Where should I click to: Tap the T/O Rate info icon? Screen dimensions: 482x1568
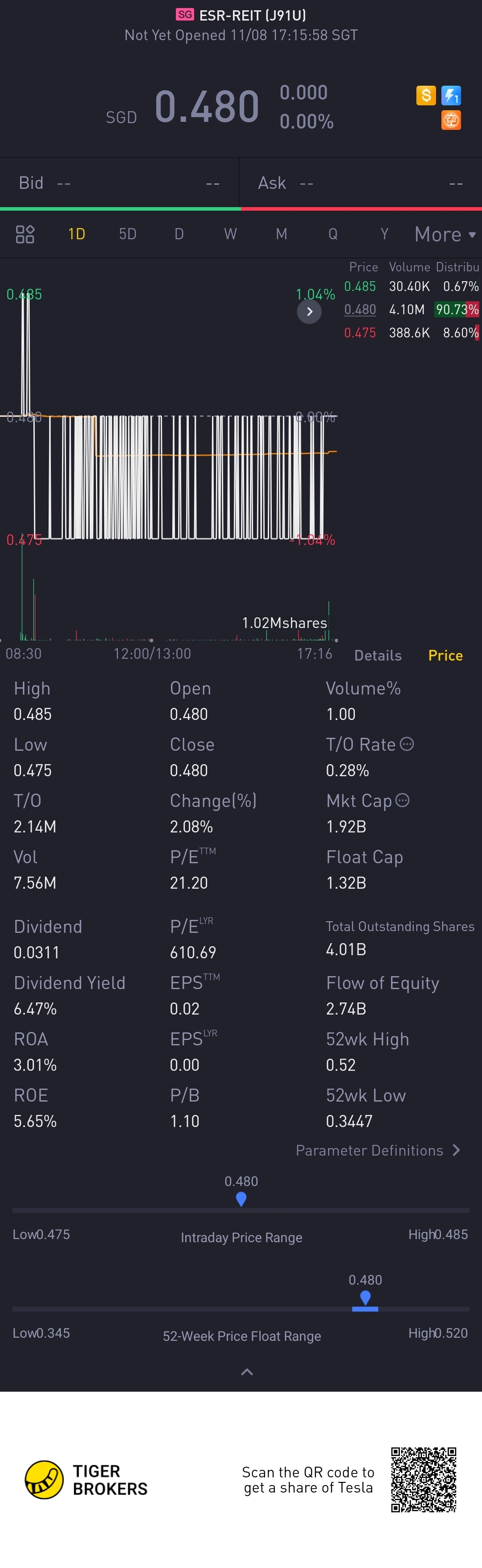pos(407,744)
